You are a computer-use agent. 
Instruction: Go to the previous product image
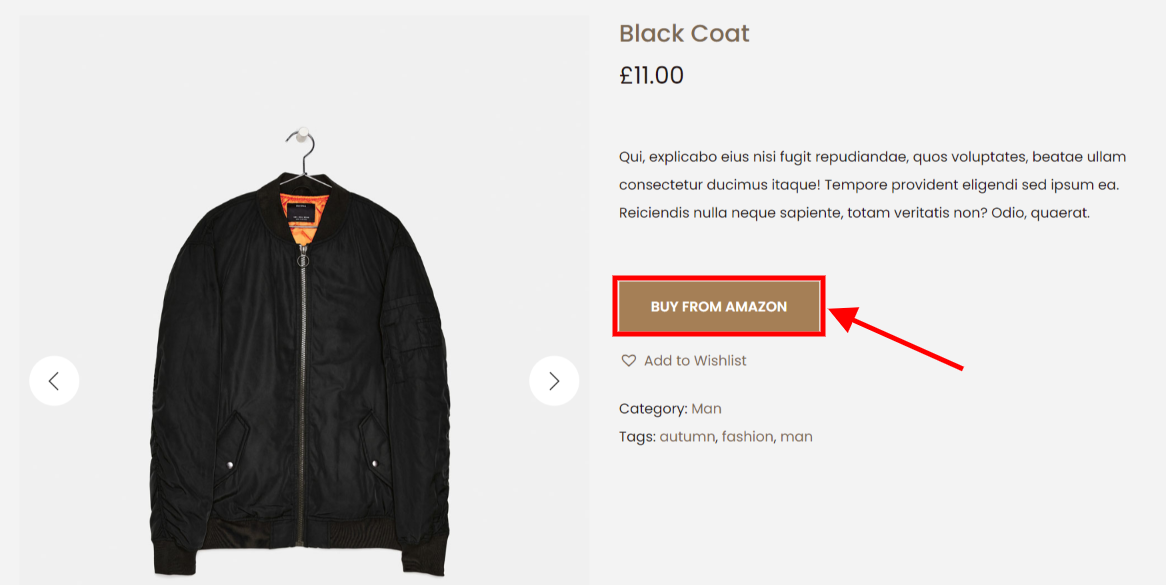click(54, 381)
